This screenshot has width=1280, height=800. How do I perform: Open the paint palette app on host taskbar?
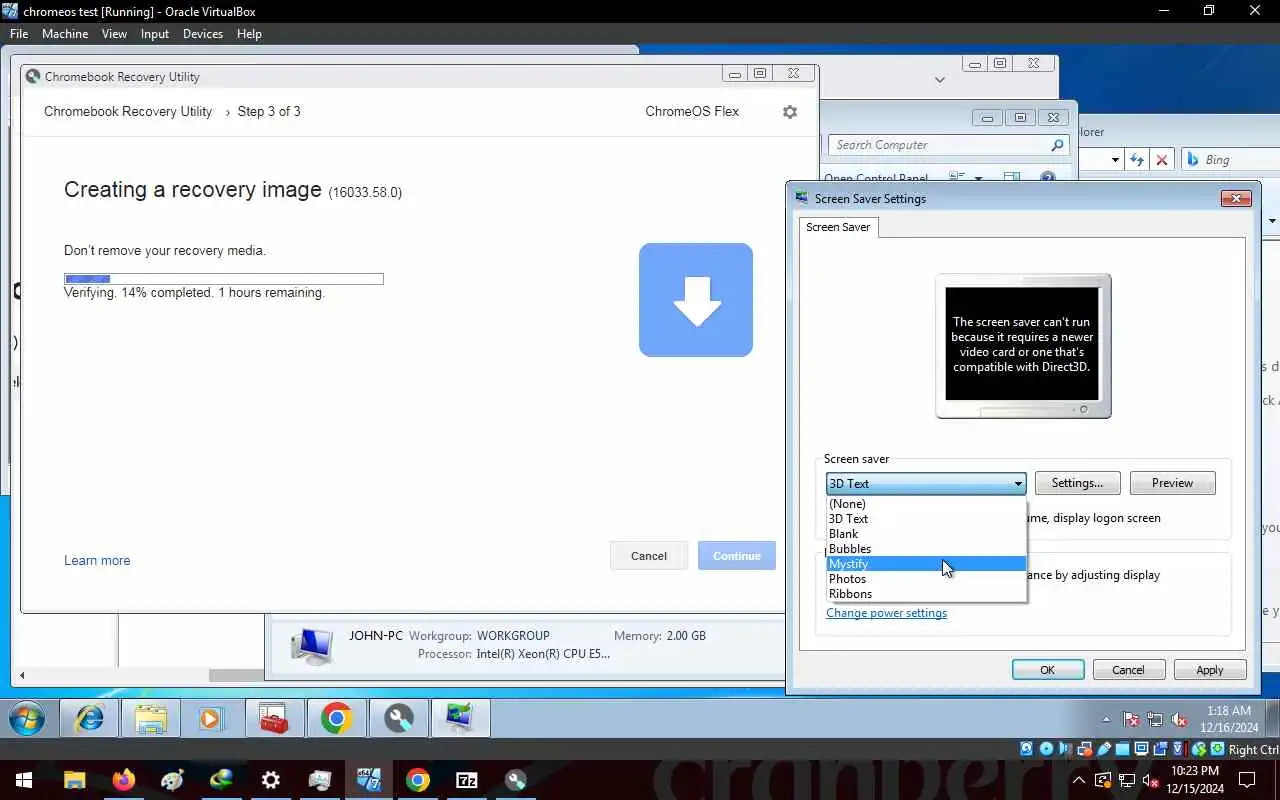(x=173, y=780)
